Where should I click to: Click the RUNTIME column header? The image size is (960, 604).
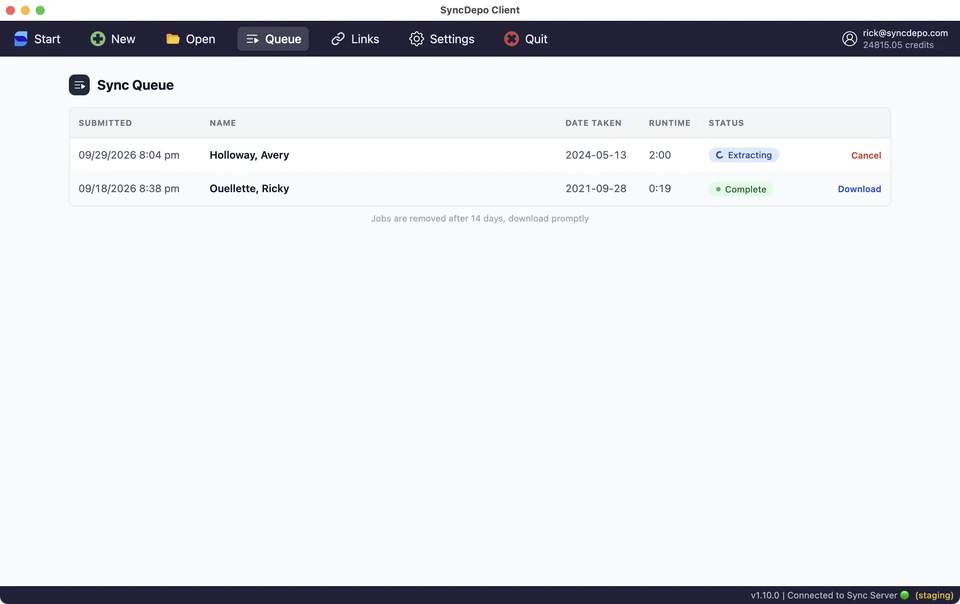pyautogui.click(x=669, y=123)
